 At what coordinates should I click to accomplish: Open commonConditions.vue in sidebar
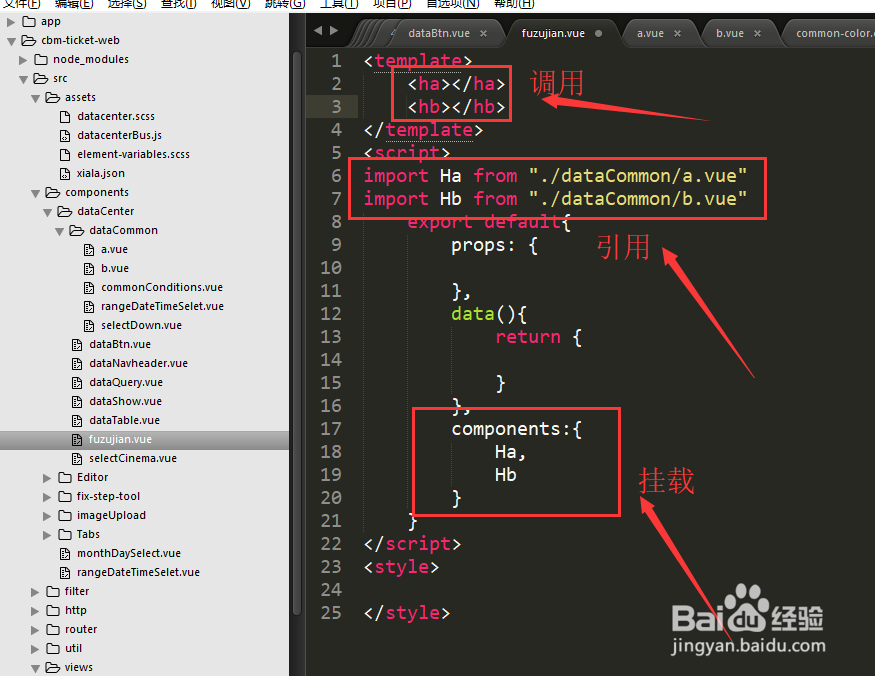point(162,287)
